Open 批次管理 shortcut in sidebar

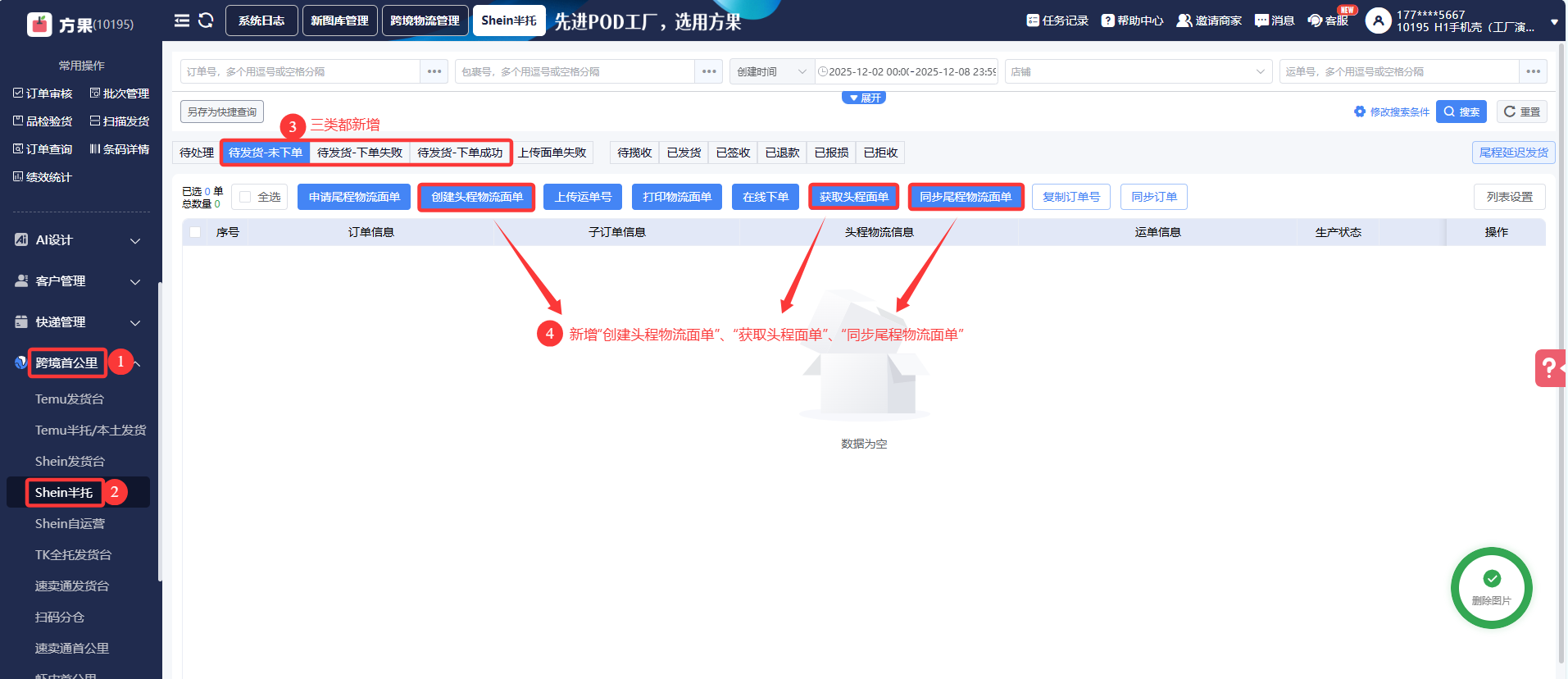(120, 93)
